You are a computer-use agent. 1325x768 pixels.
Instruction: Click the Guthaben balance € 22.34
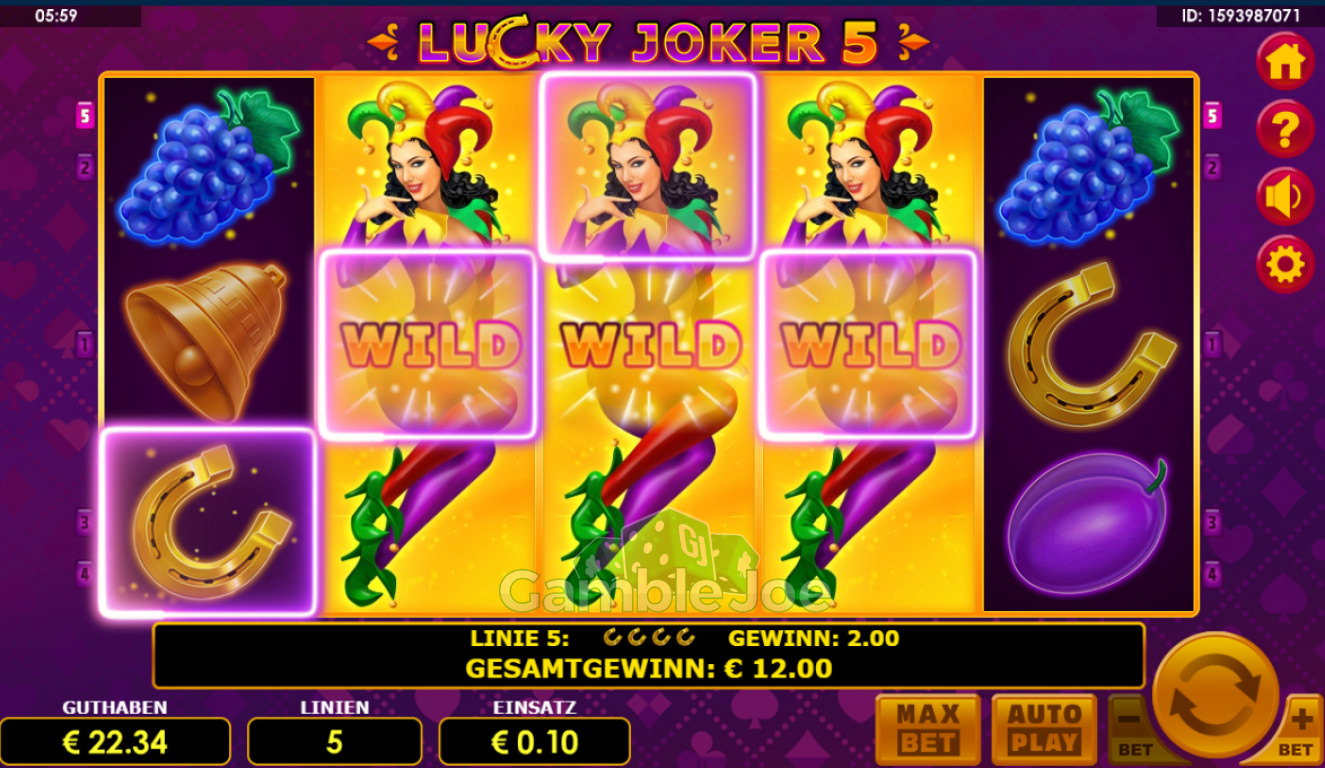115,742
